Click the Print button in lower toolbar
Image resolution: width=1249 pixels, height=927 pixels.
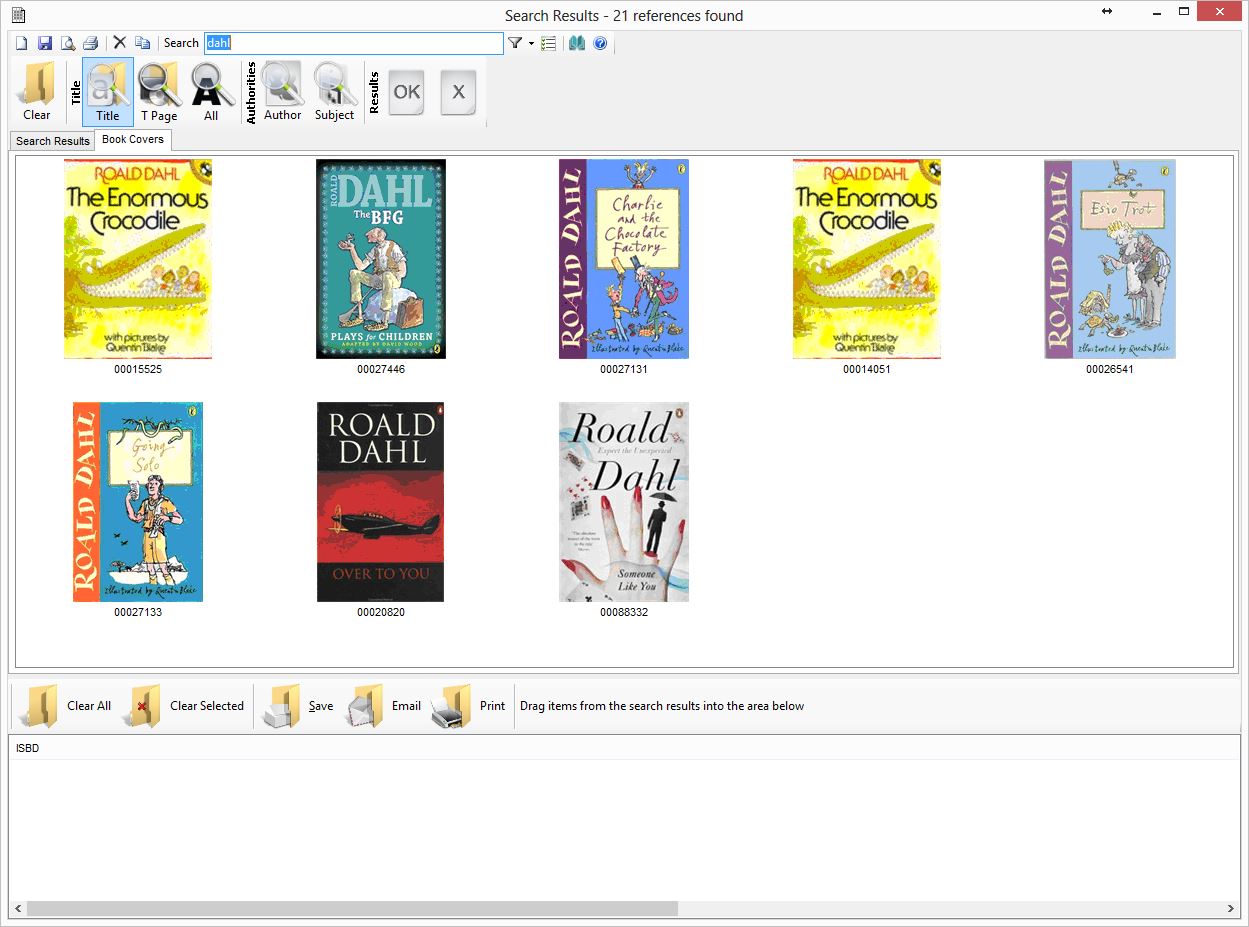tap(468, 706)
